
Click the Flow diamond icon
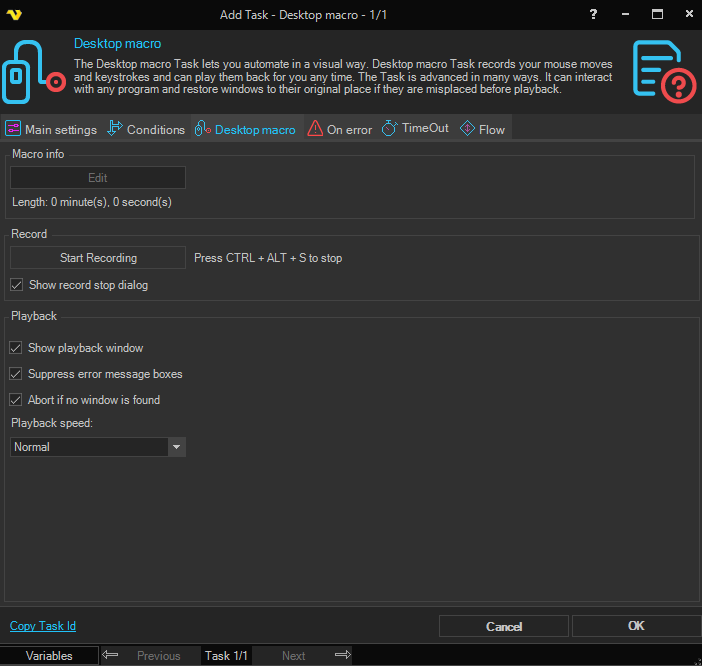(x=467, y=129)
